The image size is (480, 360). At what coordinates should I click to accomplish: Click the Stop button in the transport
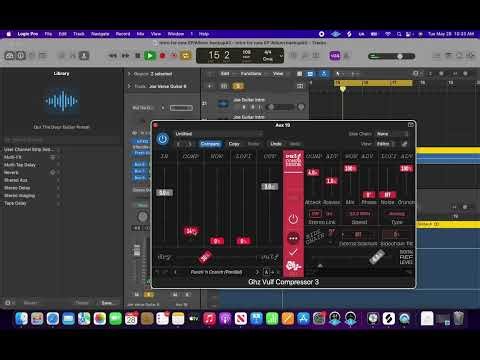(x=137, y=56)
